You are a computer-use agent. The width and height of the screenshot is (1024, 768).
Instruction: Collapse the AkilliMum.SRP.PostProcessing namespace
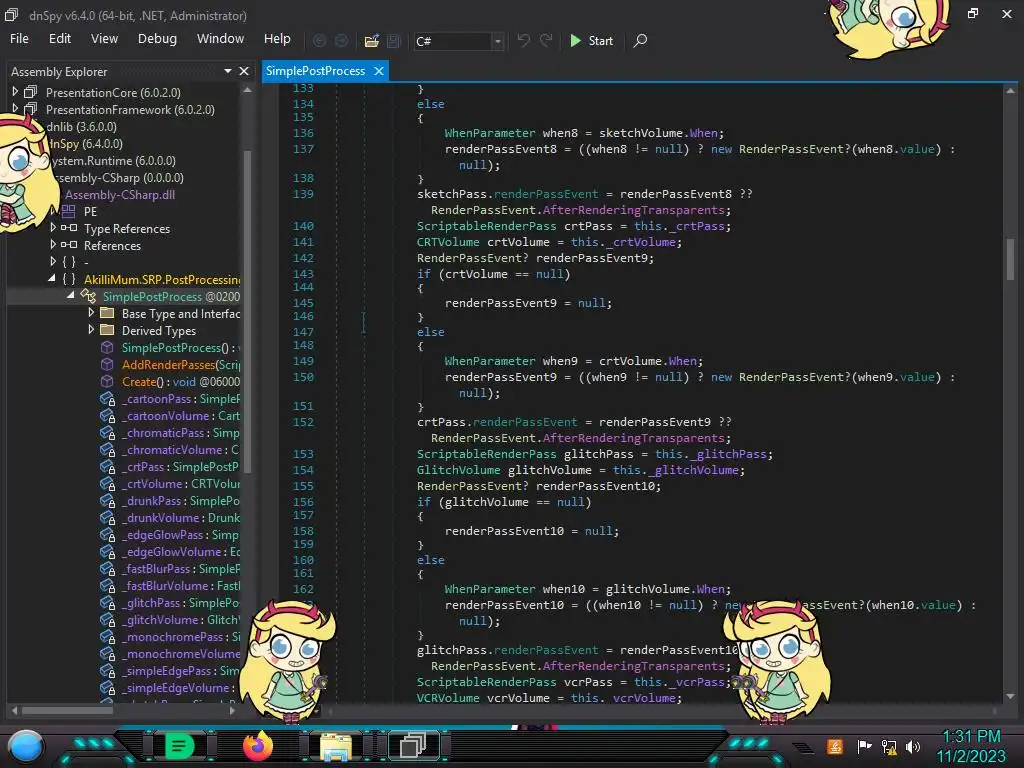tap(52, 278)
